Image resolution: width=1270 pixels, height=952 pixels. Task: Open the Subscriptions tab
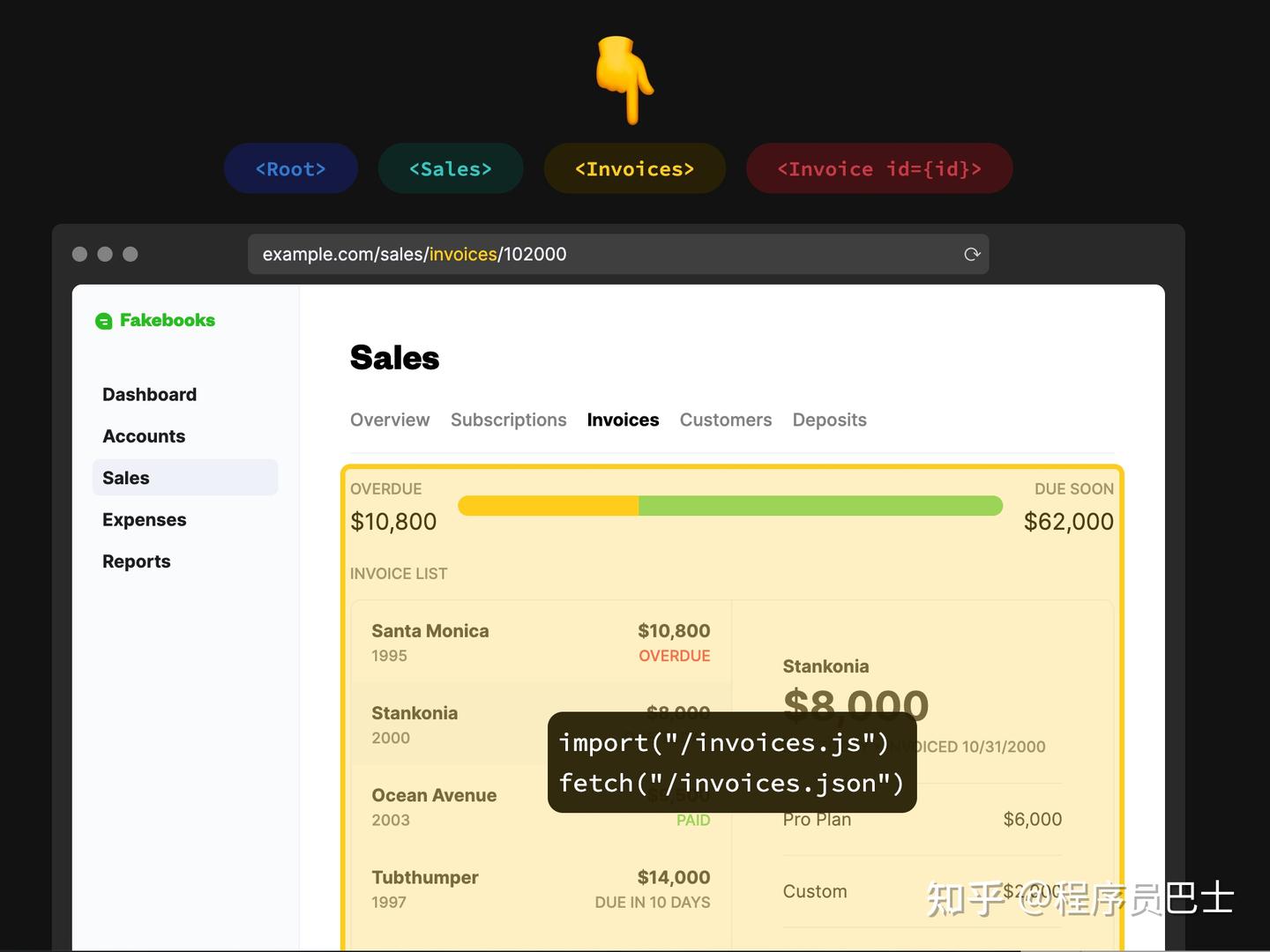point(508,420)
